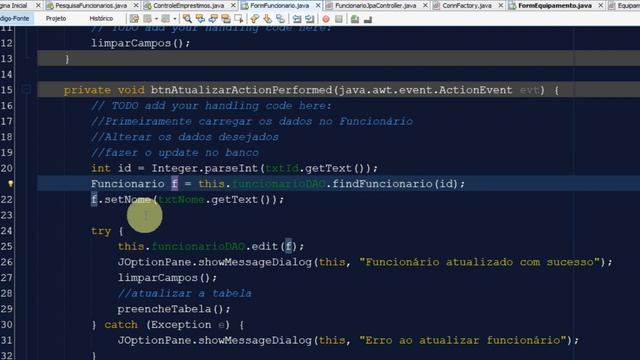Open the forward history dropdown arrow
Screen dimensions: 640x360
pos(174,19)
